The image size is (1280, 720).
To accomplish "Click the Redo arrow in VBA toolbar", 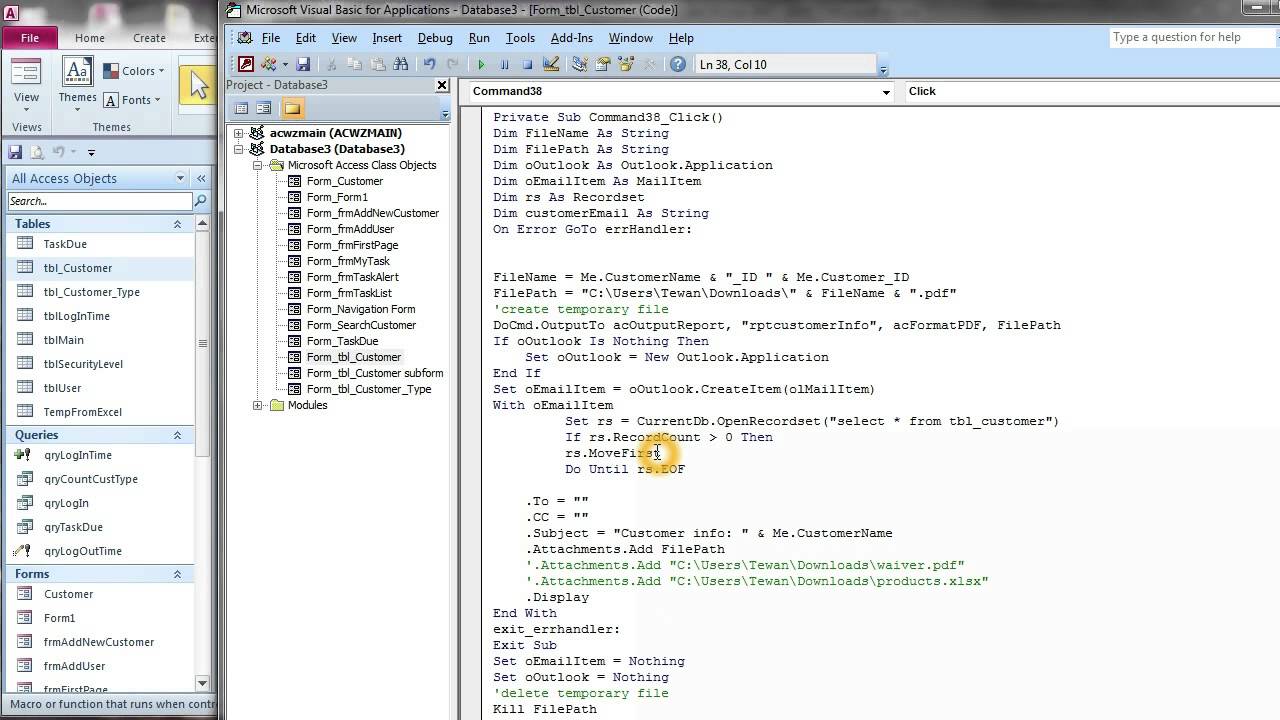I will (452, 64).
